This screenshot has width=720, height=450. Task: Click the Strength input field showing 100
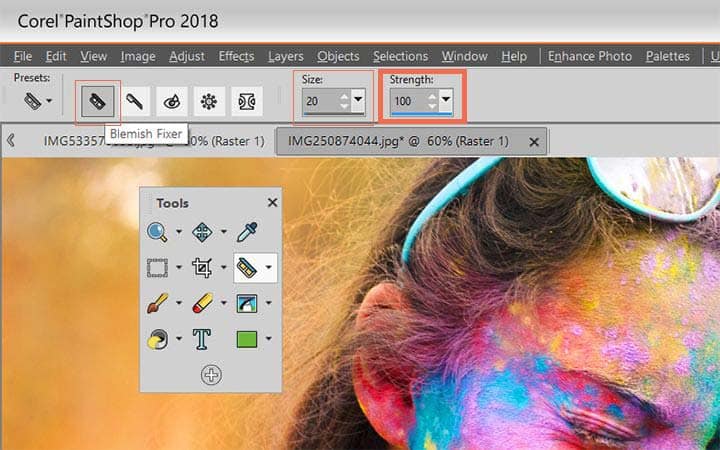click(x=408, y=101)
